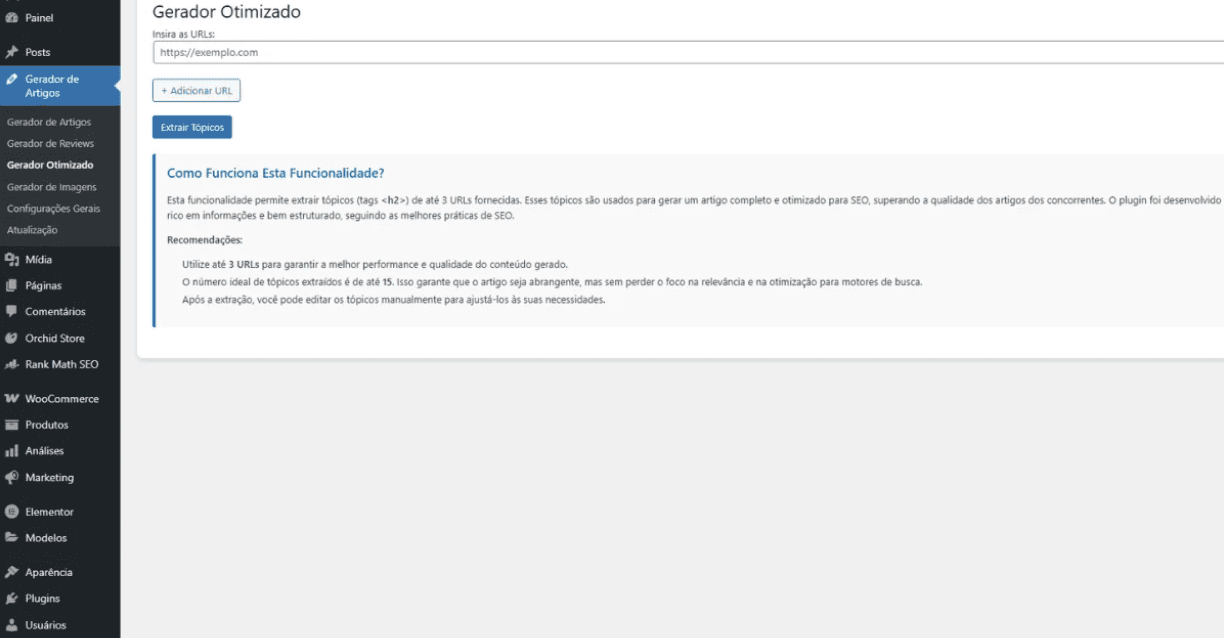Screen dimensions: 1224x638
Task: Open Atualização submenu link
Action: 32,230
